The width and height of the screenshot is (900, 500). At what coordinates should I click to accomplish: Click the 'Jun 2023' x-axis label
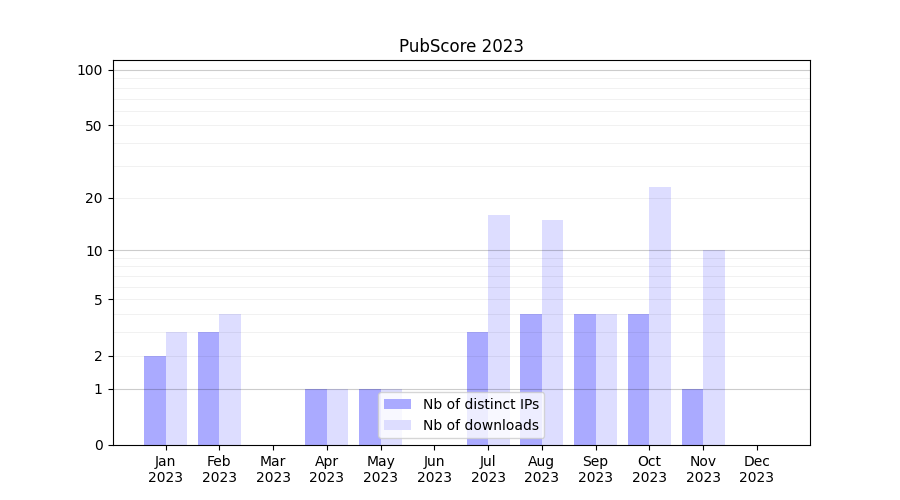point(434,469)
